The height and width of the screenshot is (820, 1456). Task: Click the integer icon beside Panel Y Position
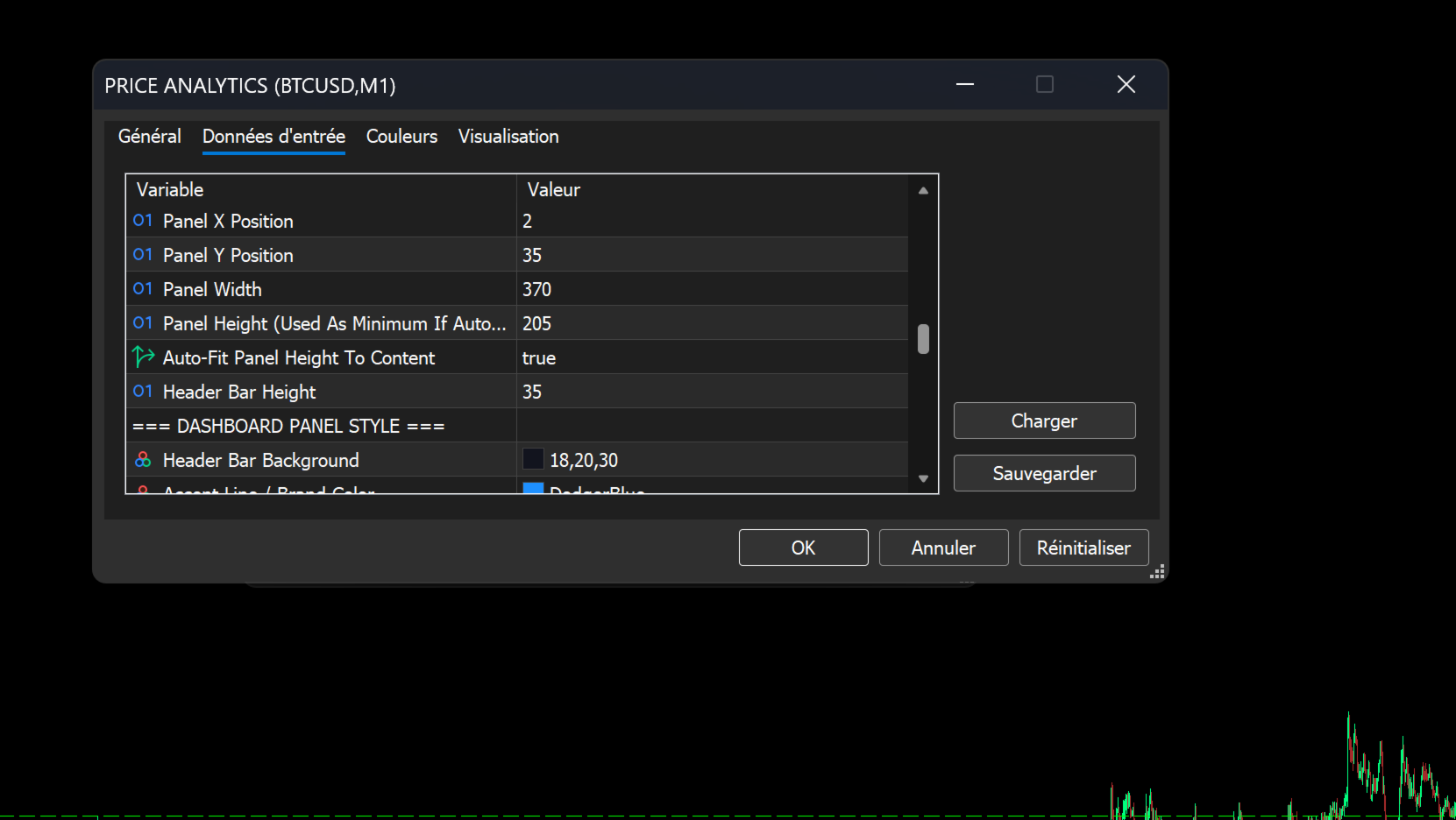(143, 255)
